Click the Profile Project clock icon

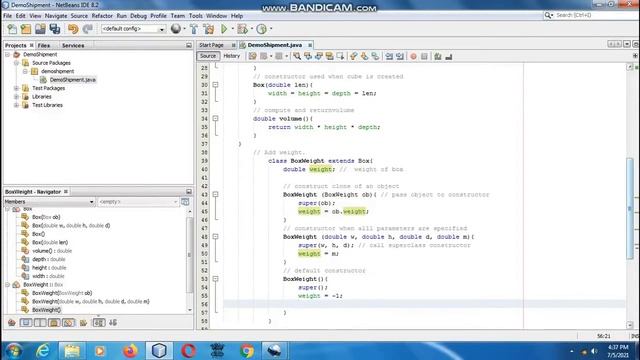click(x=262, y=29)
